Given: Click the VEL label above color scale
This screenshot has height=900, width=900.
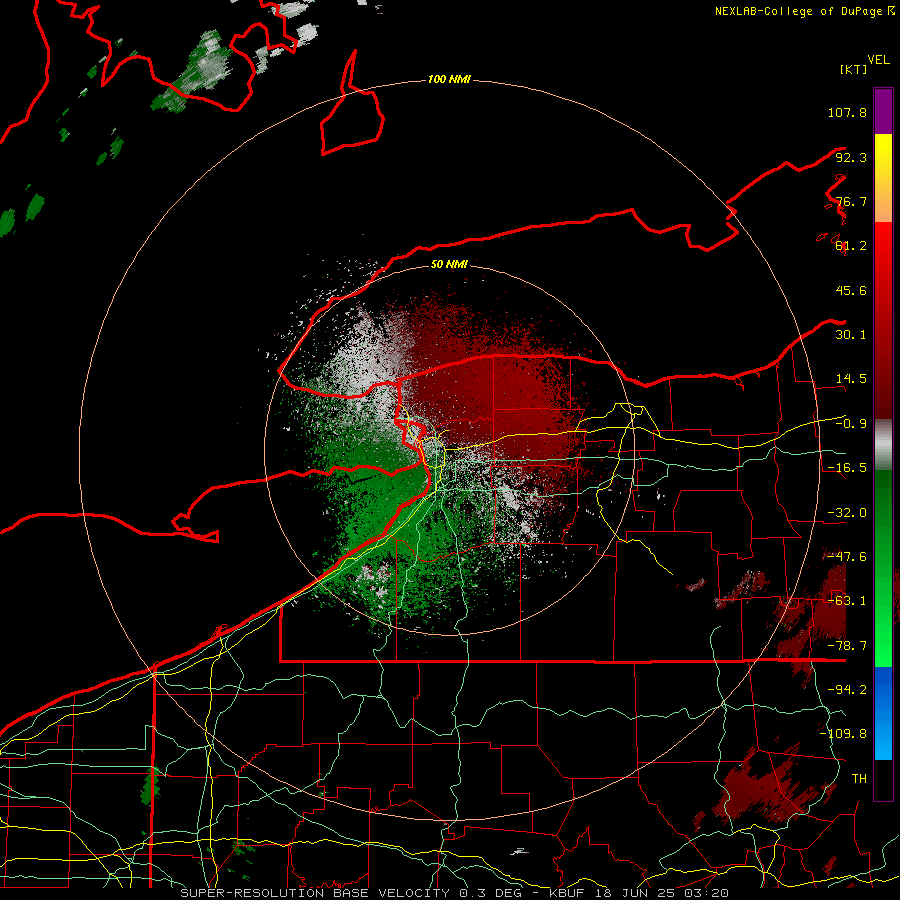Looking at the screenshot, I should click(878, 60).
